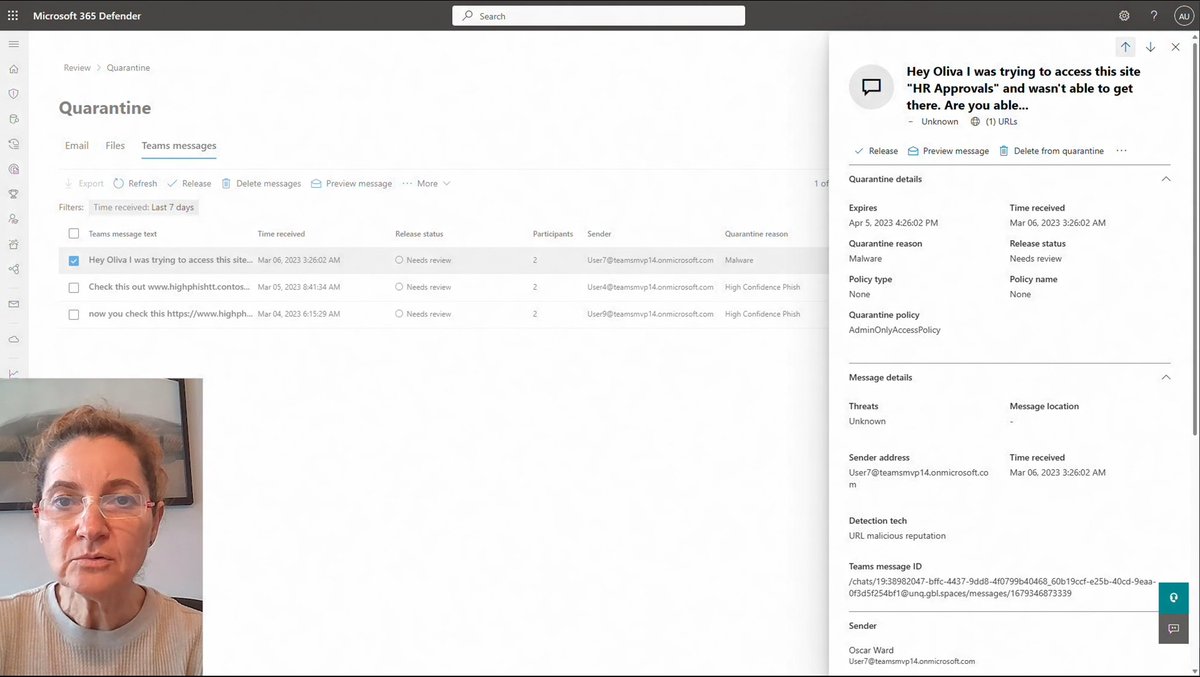Uncheck the Hey Oliva message row
The width and height of the screenshot is (1200, 677).
(x=74, y=260)
